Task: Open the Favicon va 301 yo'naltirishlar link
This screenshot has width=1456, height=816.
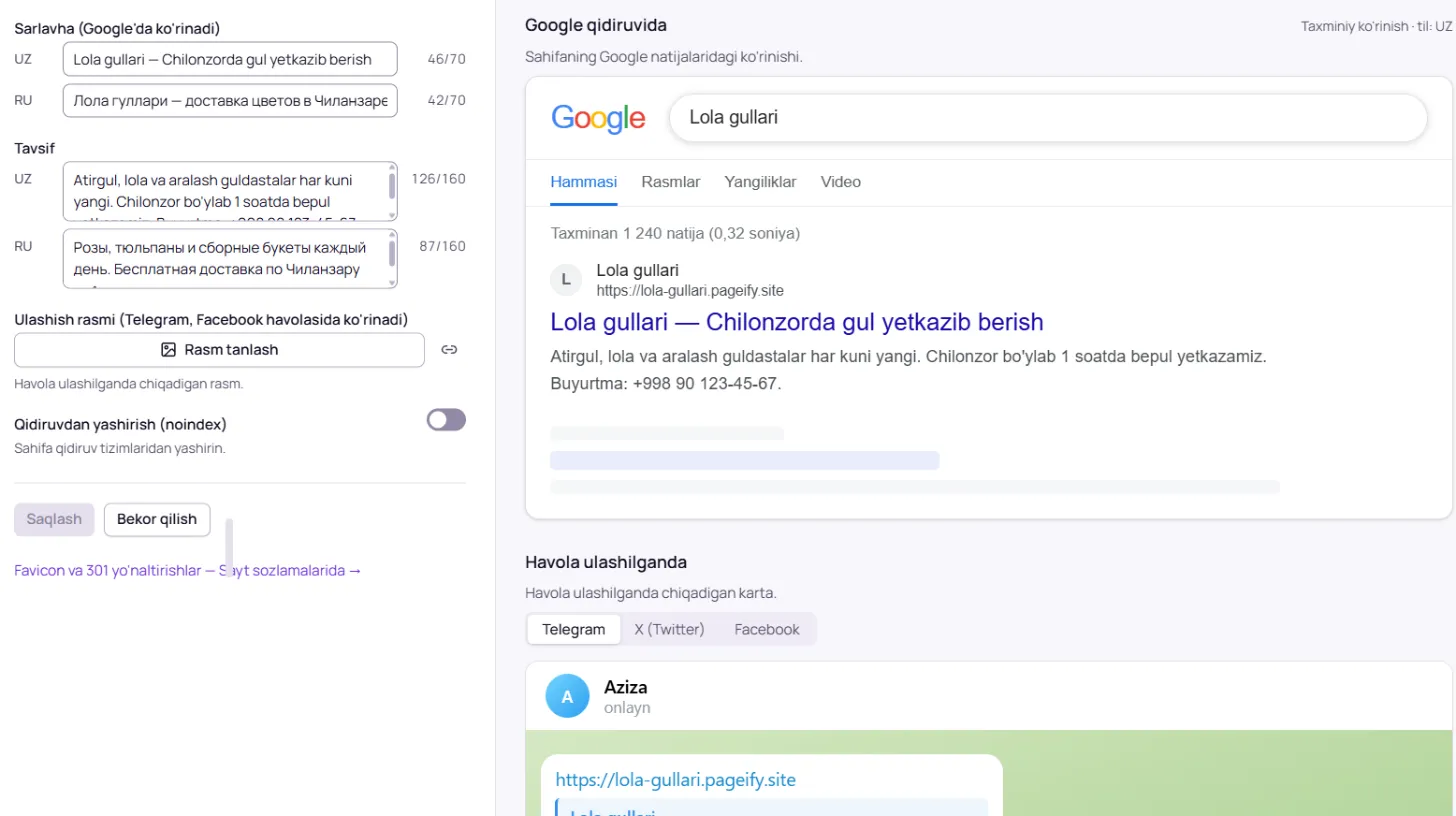Action: (188, 571)
